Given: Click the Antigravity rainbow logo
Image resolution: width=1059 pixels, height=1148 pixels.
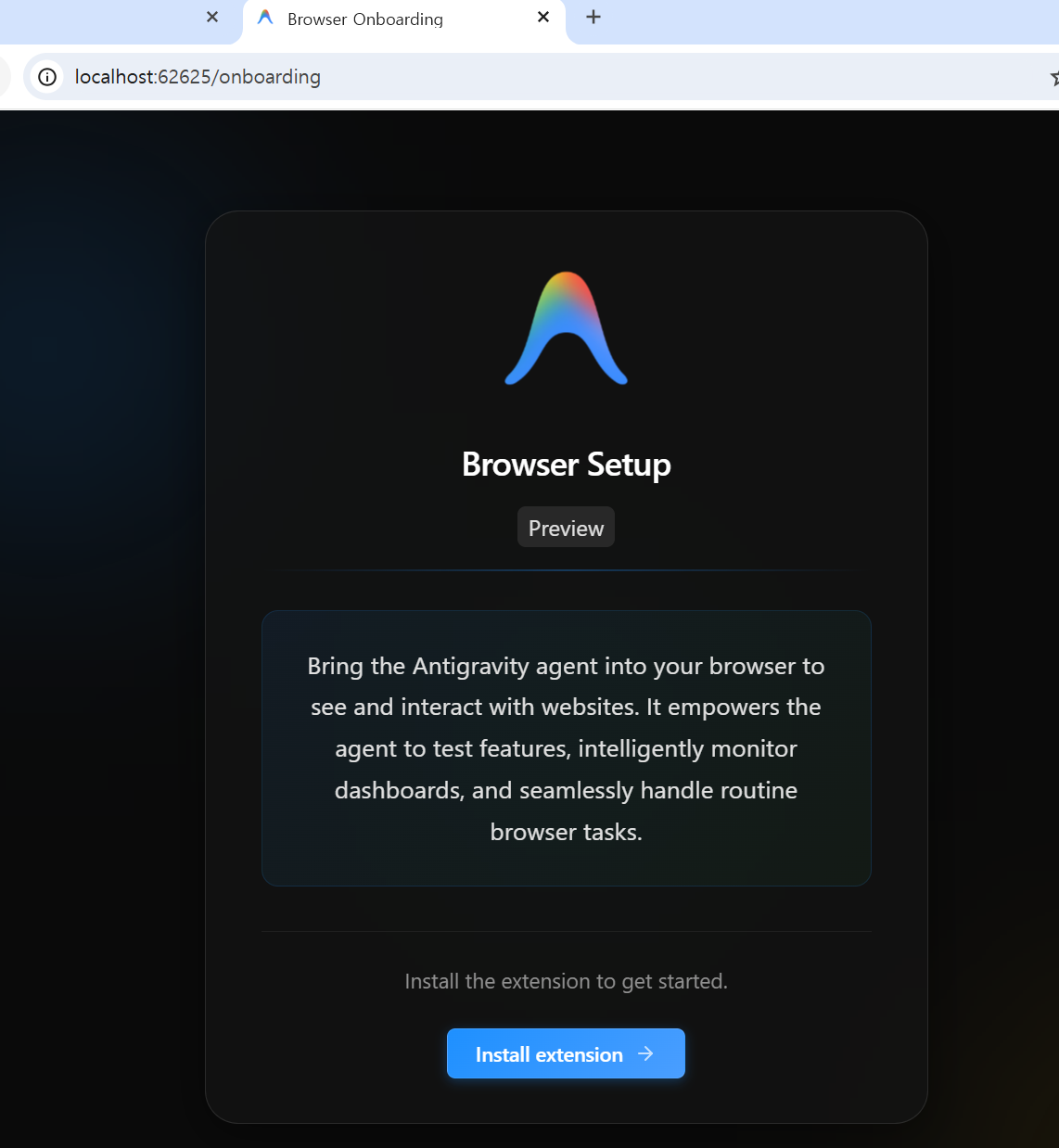Looking at the screenshot, I should (x=566, y=328).
